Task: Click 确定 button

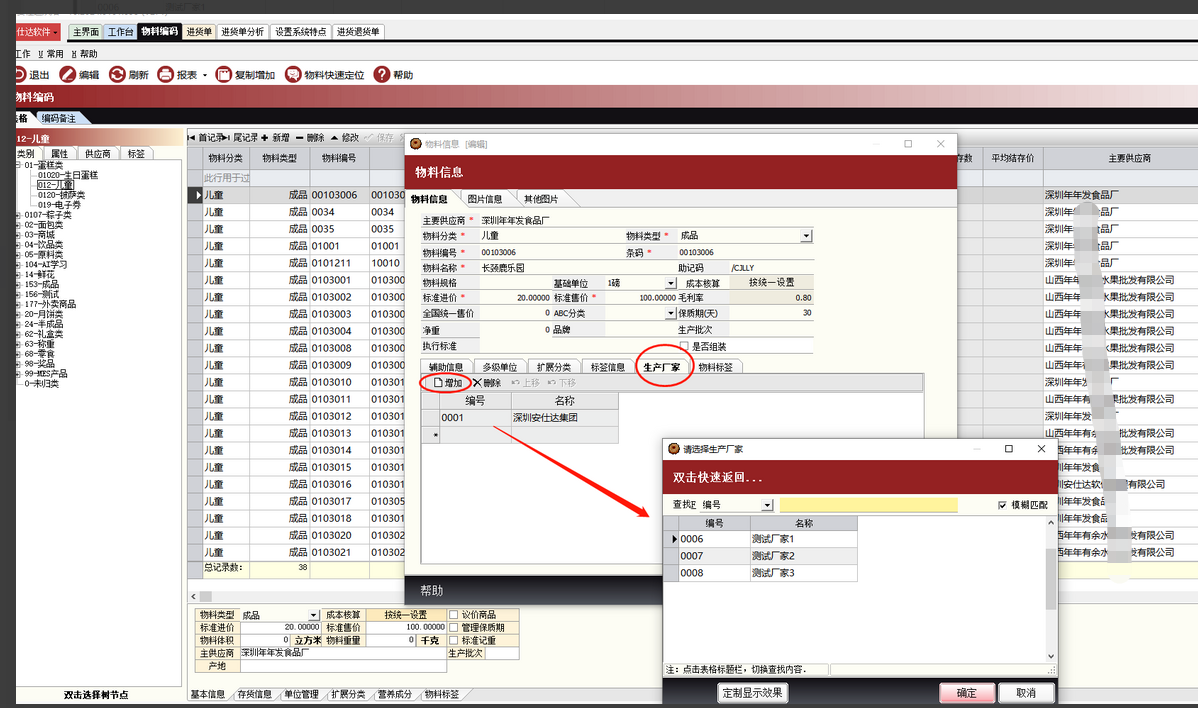Action: (966, 693)
